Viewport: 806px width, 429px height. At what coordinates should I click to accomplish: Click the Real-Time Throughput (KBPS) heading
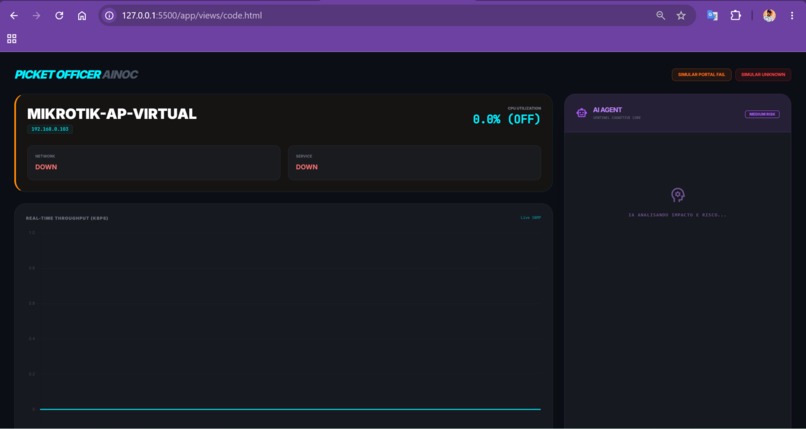[67, 218]
